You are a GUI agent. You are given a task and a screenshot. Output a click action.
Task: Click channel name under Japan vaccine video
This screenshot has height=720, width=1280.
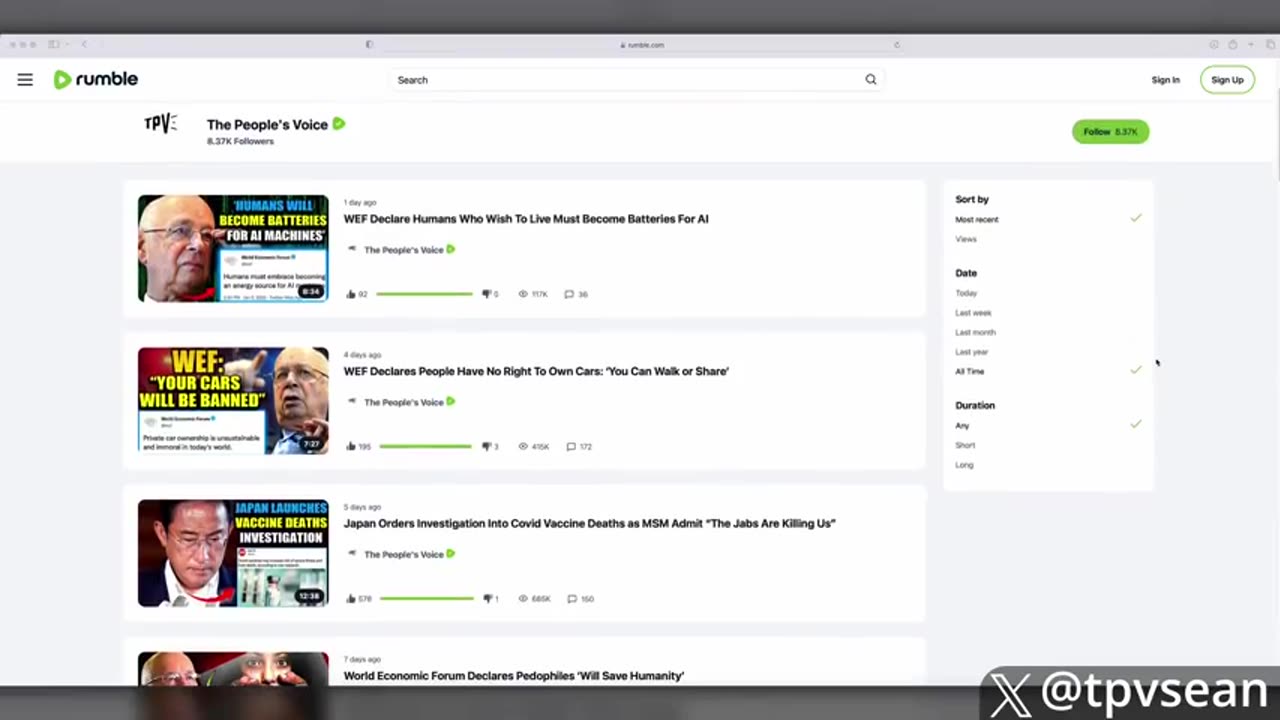coord(403,554)
